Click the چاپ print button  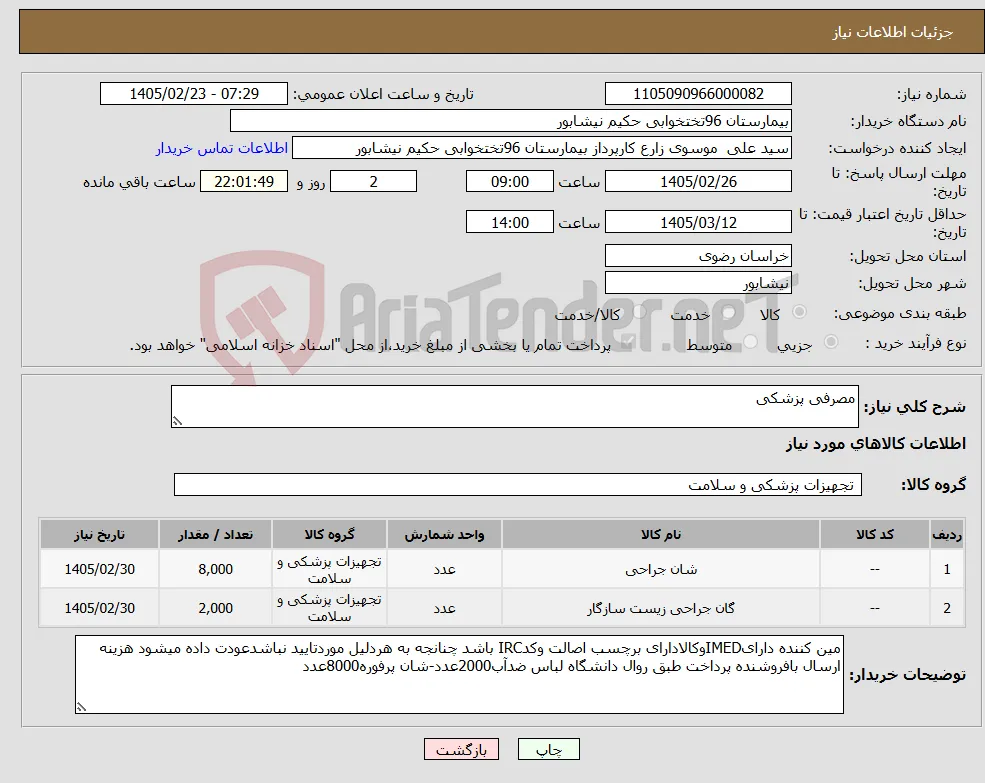[548, 749]
